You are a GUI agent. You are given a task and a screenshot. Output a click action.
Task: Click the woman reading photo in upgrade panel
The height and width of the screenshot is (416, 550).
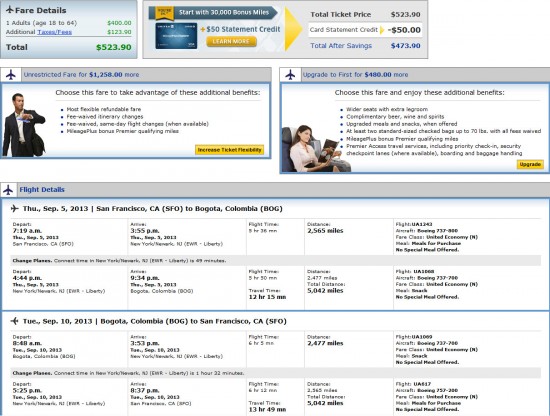pyautogui.click(x=316, y=149)
